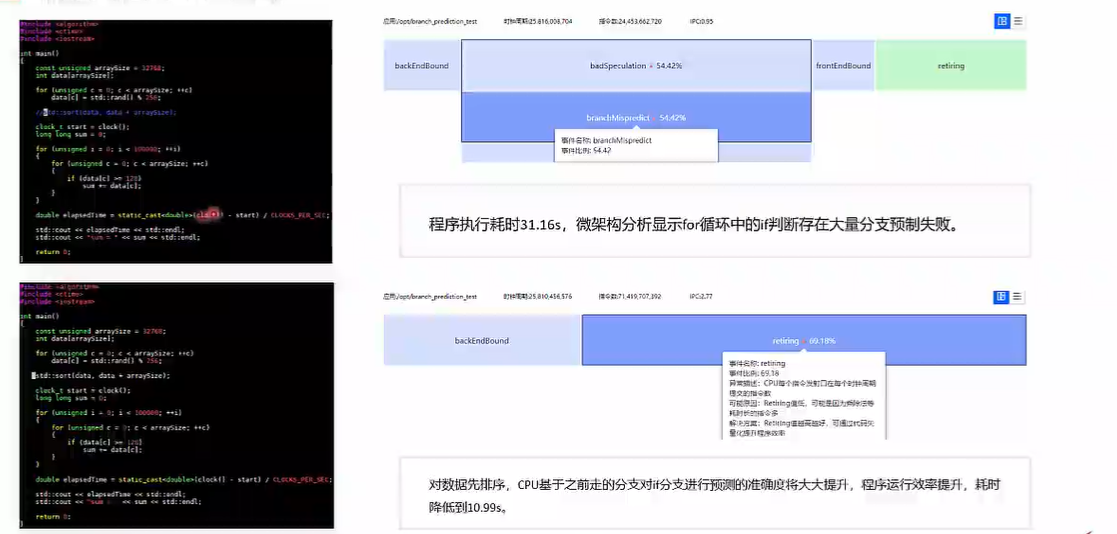This screenshot has height=534, width=1117.
Task: Click clock cycles 25,816,008,704
Action: tap(537, 21)
